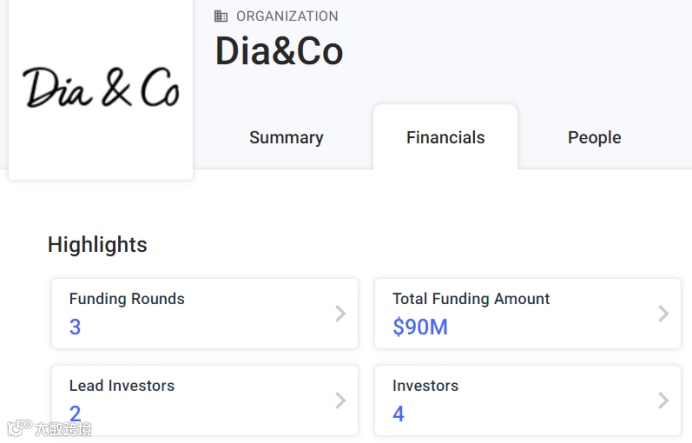Expand Total Funding Amount via chevron arrow
692x443 pixels.
tap(663, 314)
